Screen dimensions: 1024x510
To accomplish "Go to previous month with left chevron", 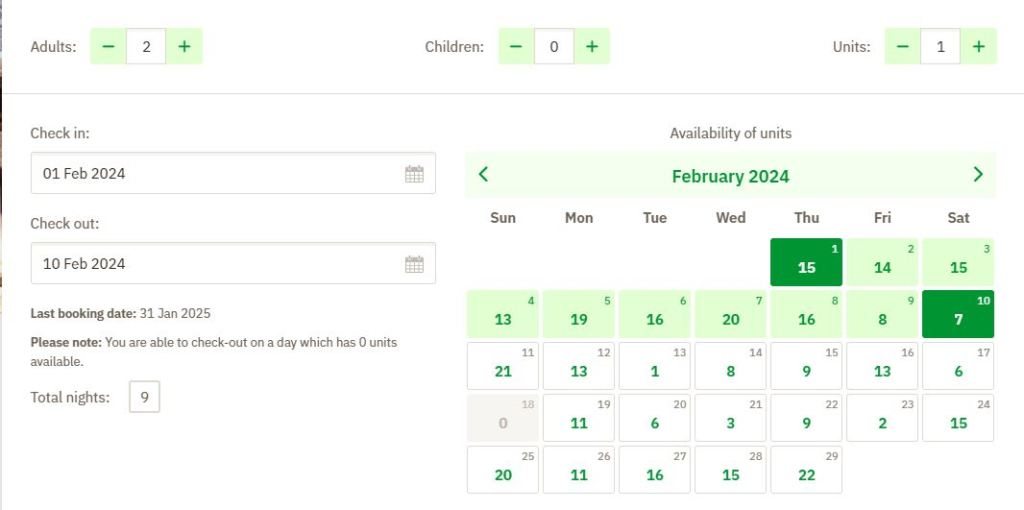I will tap(484, 175).
